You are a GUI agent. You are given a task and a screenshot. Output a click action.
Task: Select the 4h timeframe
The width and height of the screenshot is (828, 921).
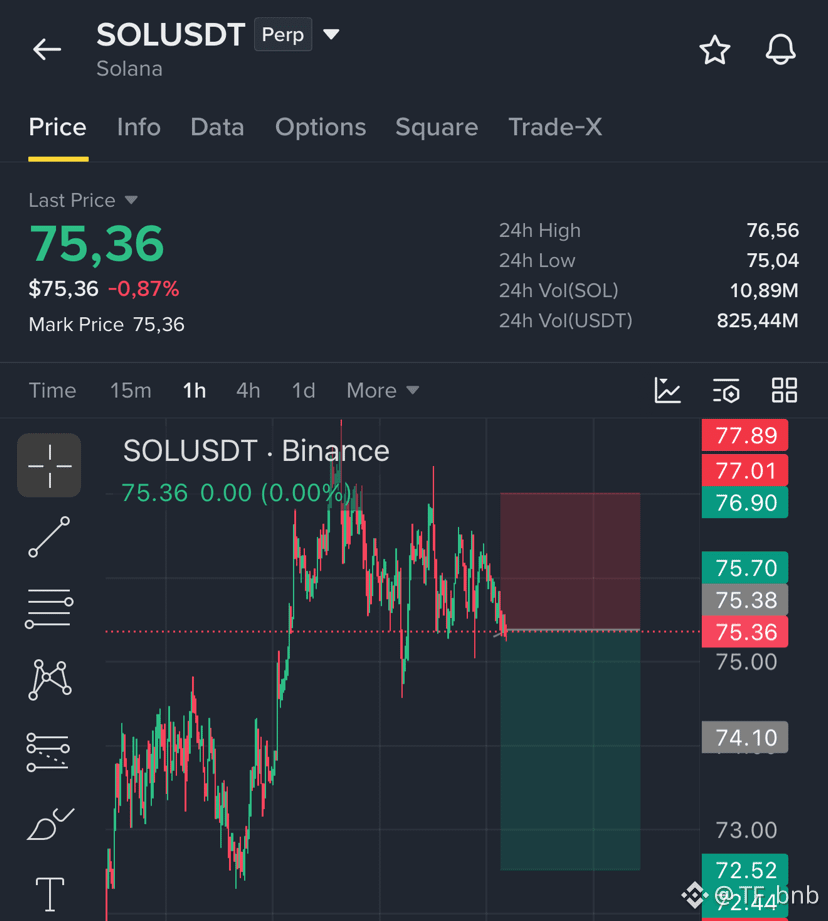(x=248, y=391)
